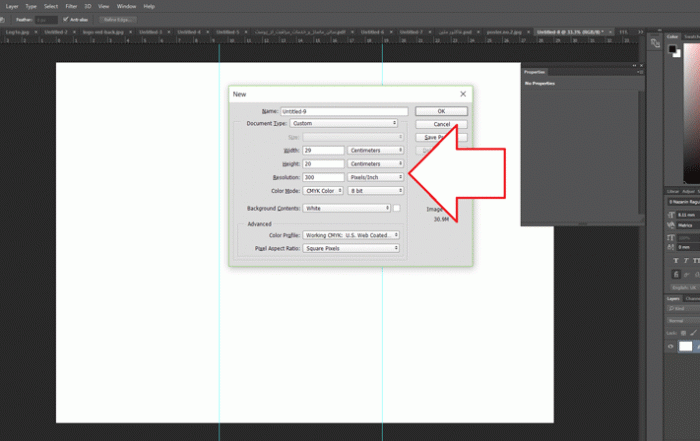Open the font family dropdown in Character panel
The image size is (700, 441).
(684, 202)
